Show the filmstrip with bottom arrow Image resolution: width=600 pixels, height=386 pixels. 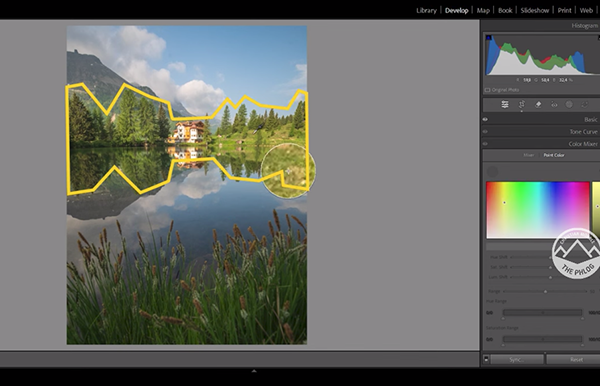pos(254,371)
